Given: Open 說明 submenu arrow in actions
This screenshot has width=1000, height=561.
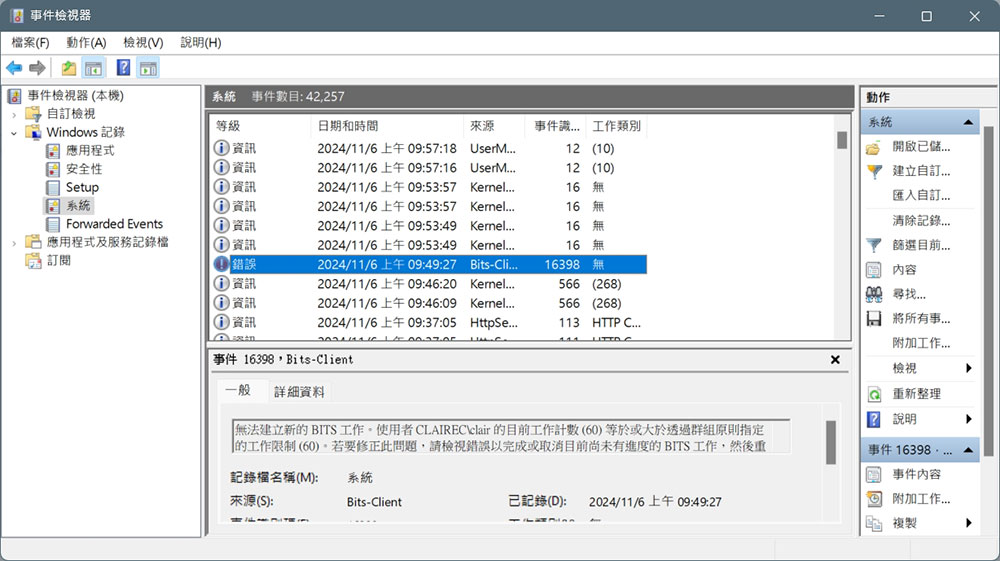Looking at the screenshot, I should 969,419.
